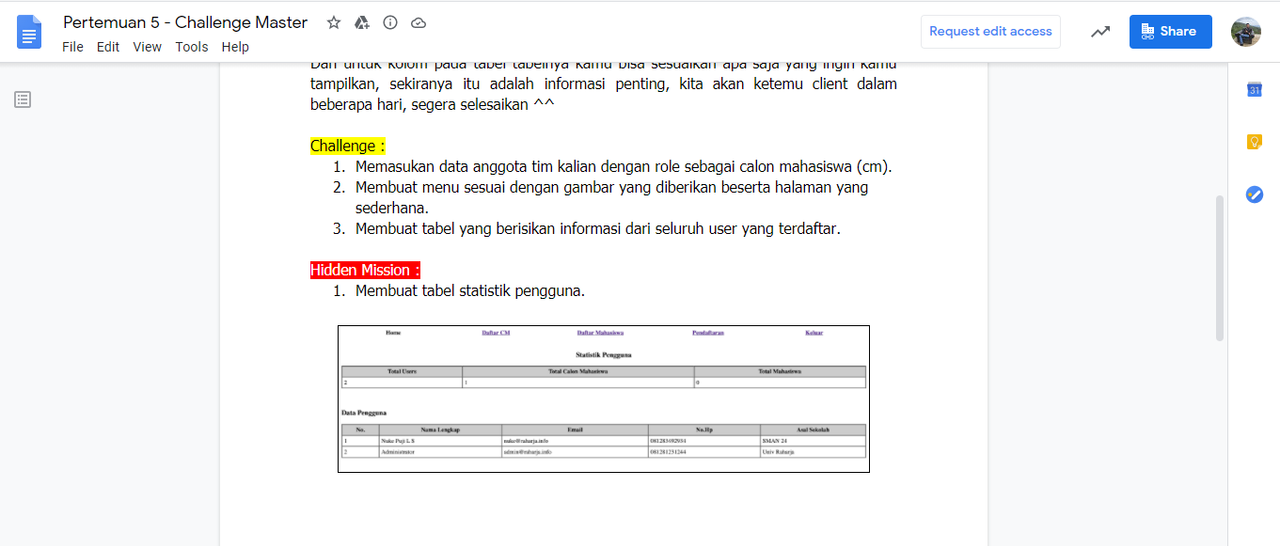Open the File menu
The height and width of the screenshot is (546, 1280).
(73, 47)
